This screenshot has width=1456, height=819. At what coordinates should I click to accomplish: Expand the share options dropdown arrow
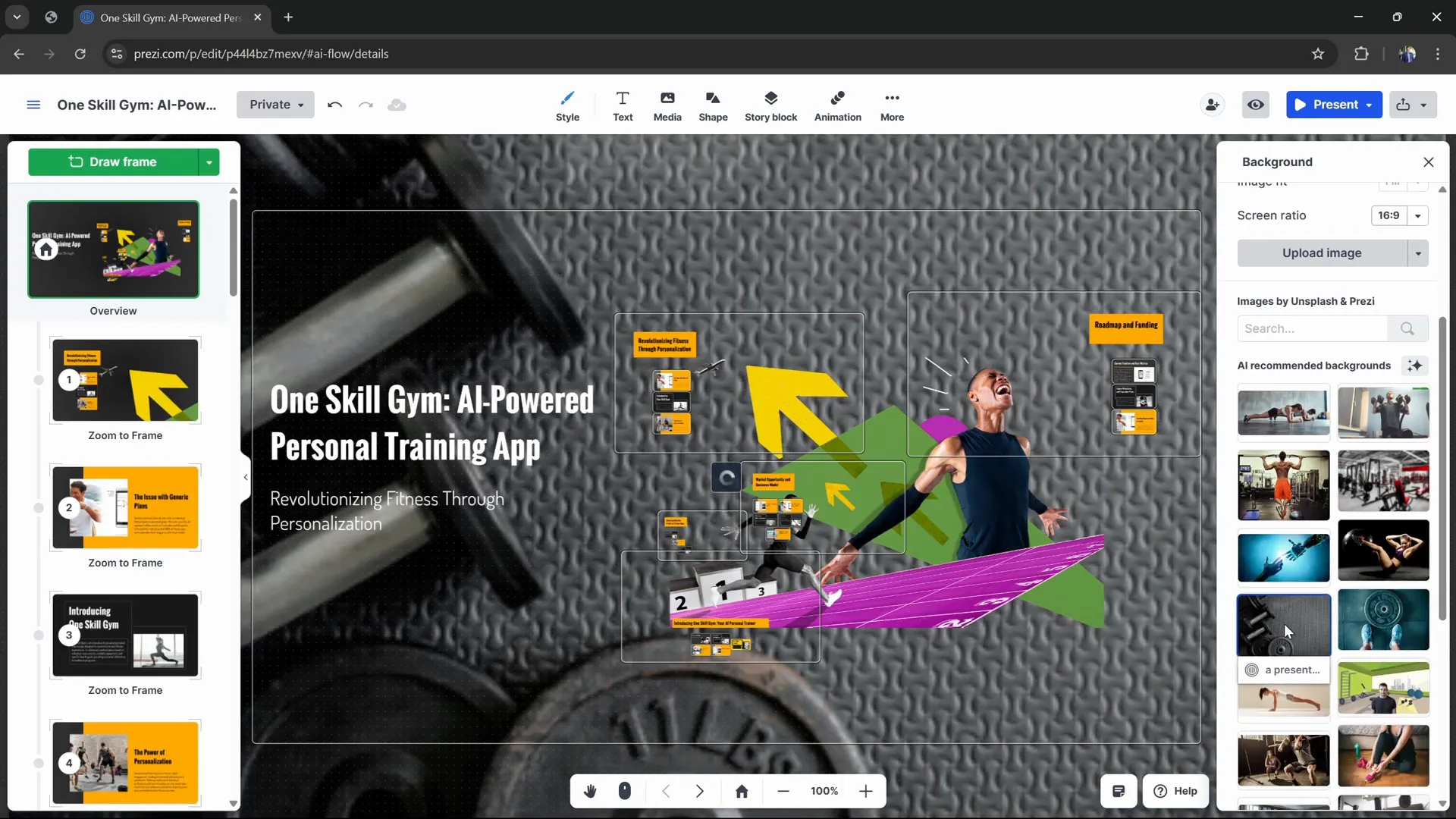tap(1424, 105)
